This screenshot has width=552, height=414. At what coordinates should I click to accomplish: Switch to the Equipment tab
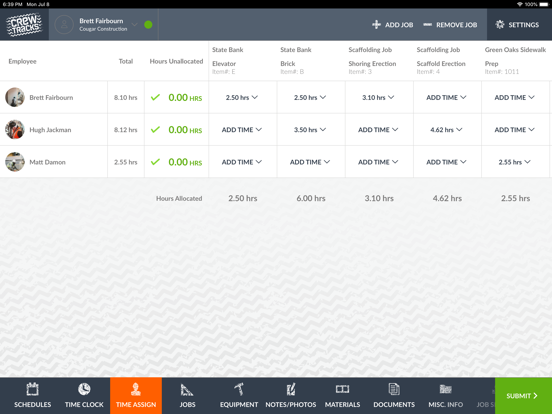coord(239,396)
